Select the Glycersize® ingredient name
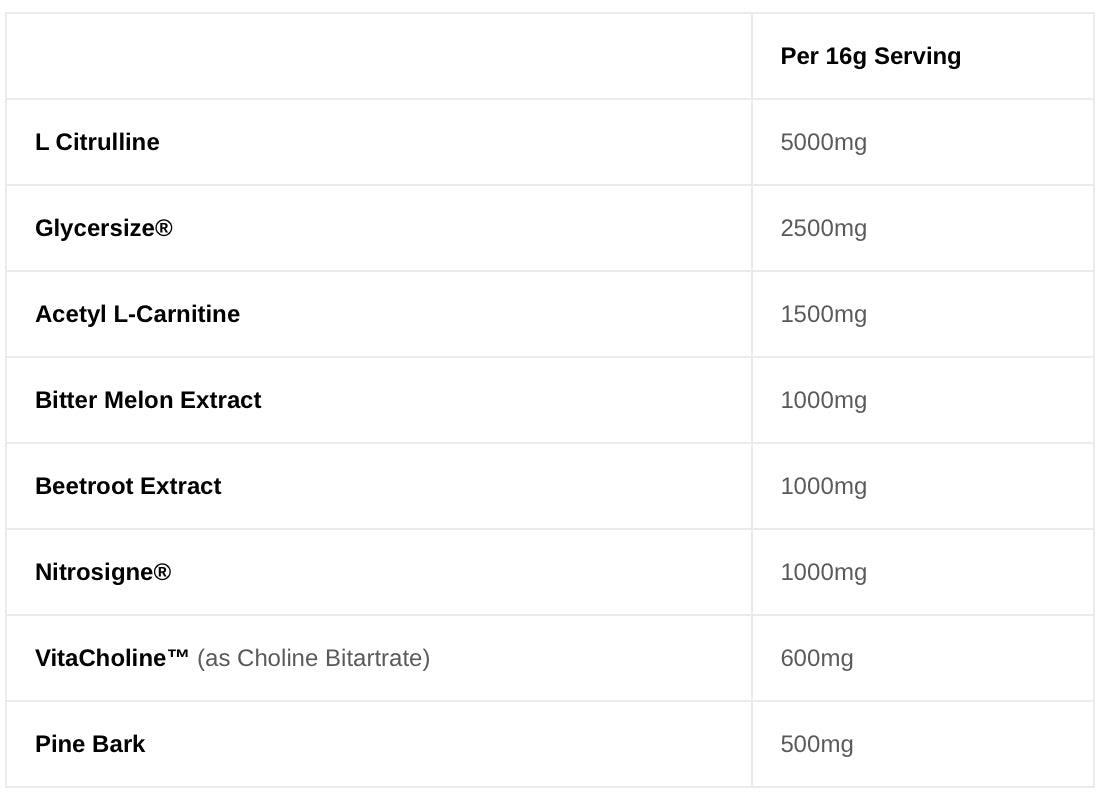 pos(104,228)
